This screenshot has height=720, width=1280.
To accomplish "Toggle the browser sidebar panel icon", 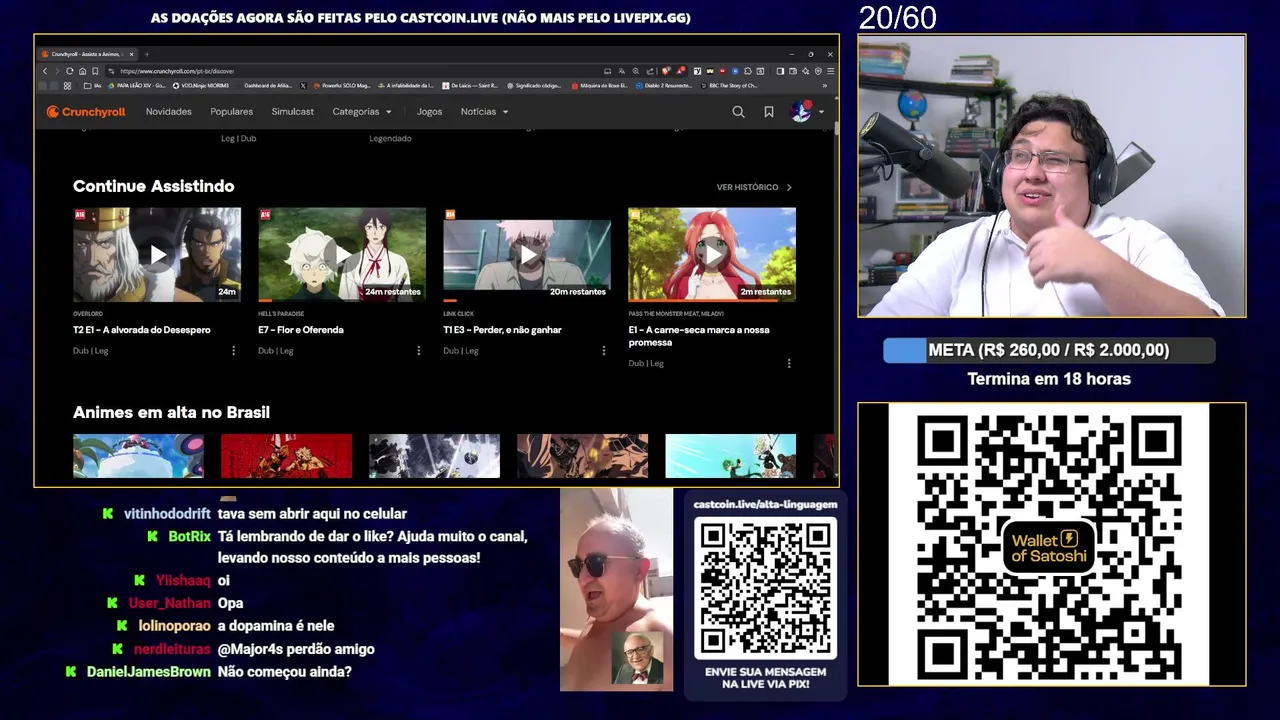I will 780,71.
